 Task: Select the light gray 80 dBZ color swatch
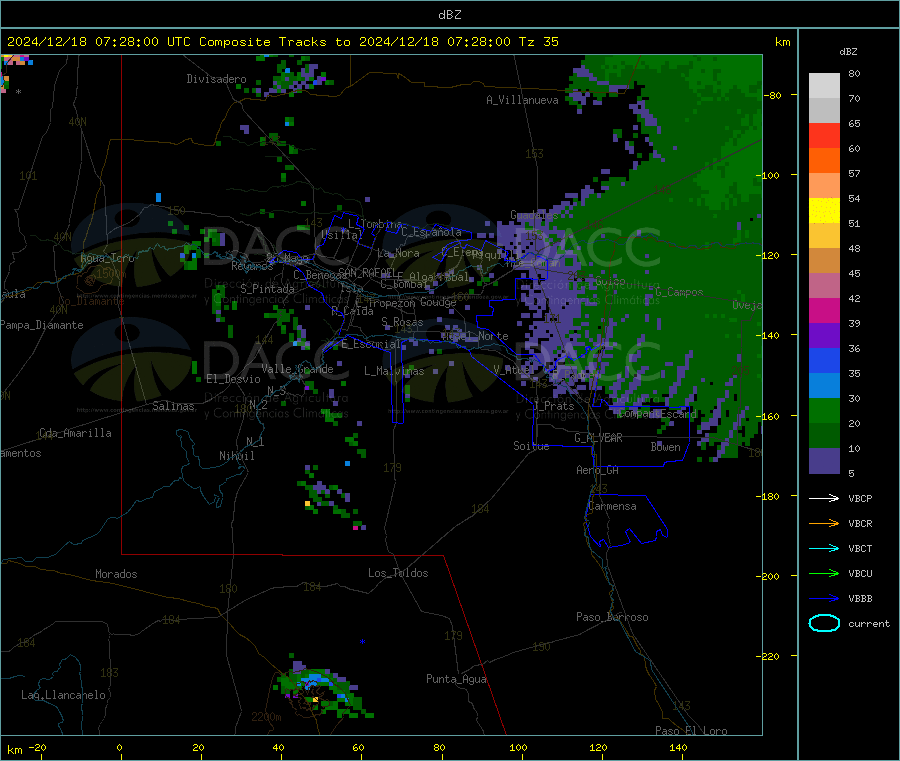(x=824, y=86)
